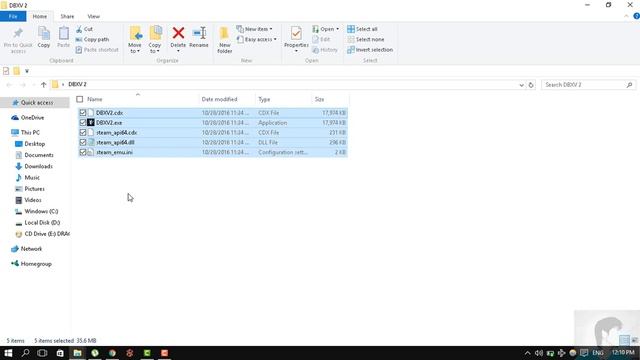Viewport: 640px width, 360px height.
Task: Delete the selected files
Action: (178, 40)
